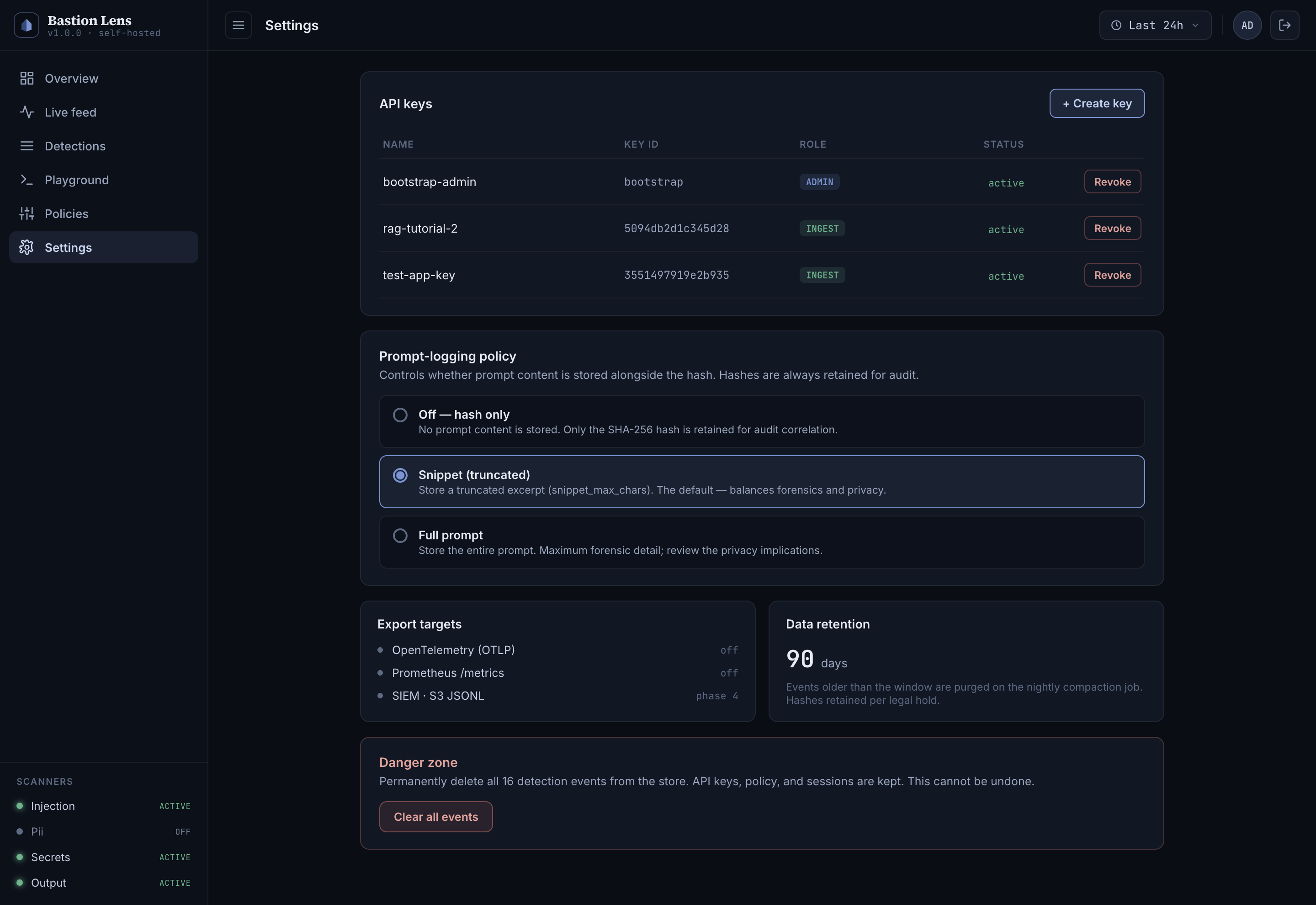Viewport: 1316px width, 905px height.
Task: Click the v1.0.0 · self-hosted version text
Action: click(104, 33)
